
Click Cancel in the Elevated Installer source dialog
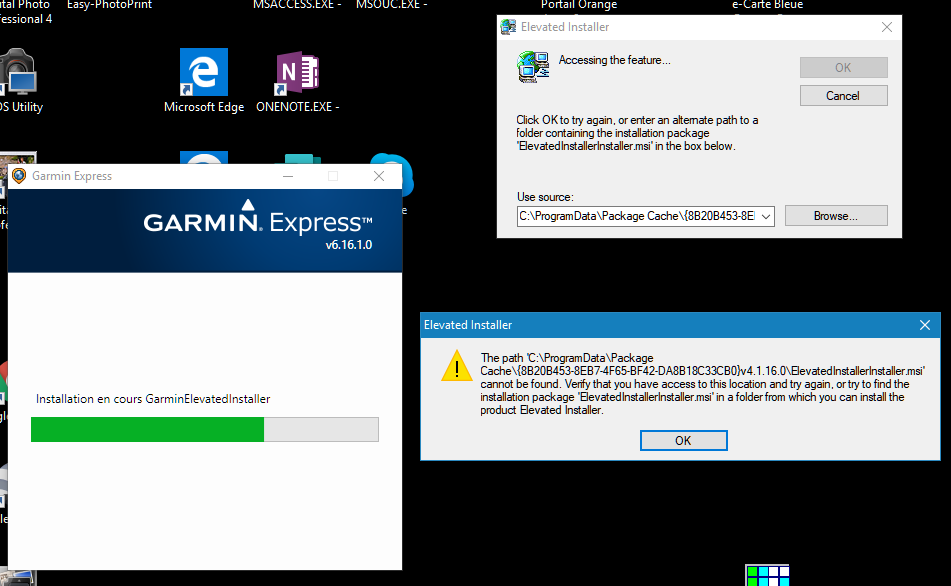pyautogui.click(x=843, y=96)
